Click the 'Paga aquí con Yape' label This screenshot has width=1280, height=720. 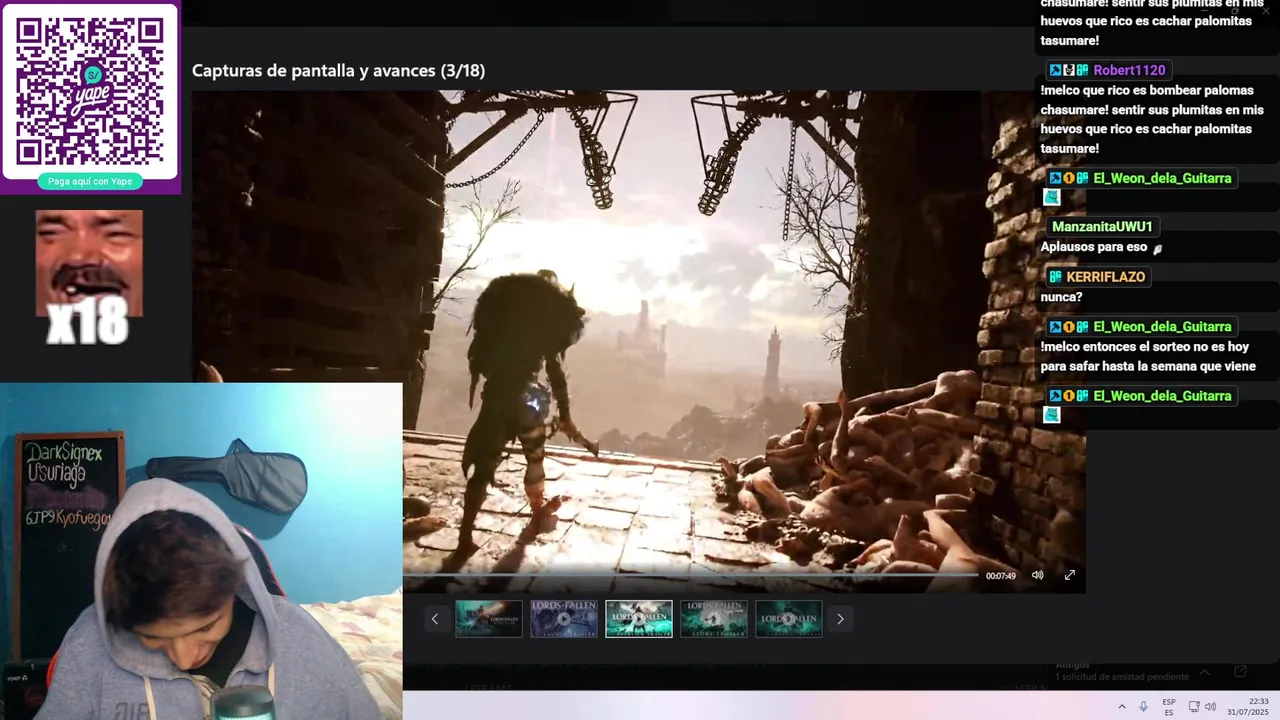(x=90, y=181)
